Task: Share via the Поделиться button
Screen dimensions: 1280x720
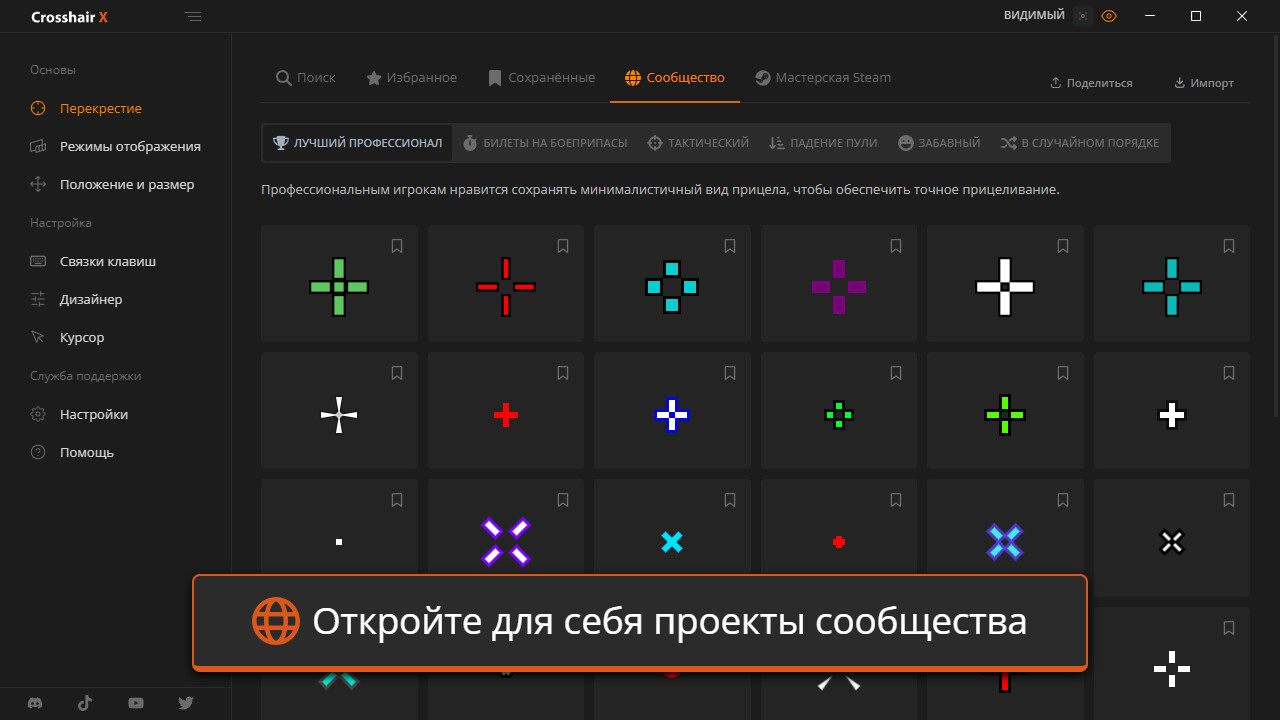Action: [x=1091, y=83]
